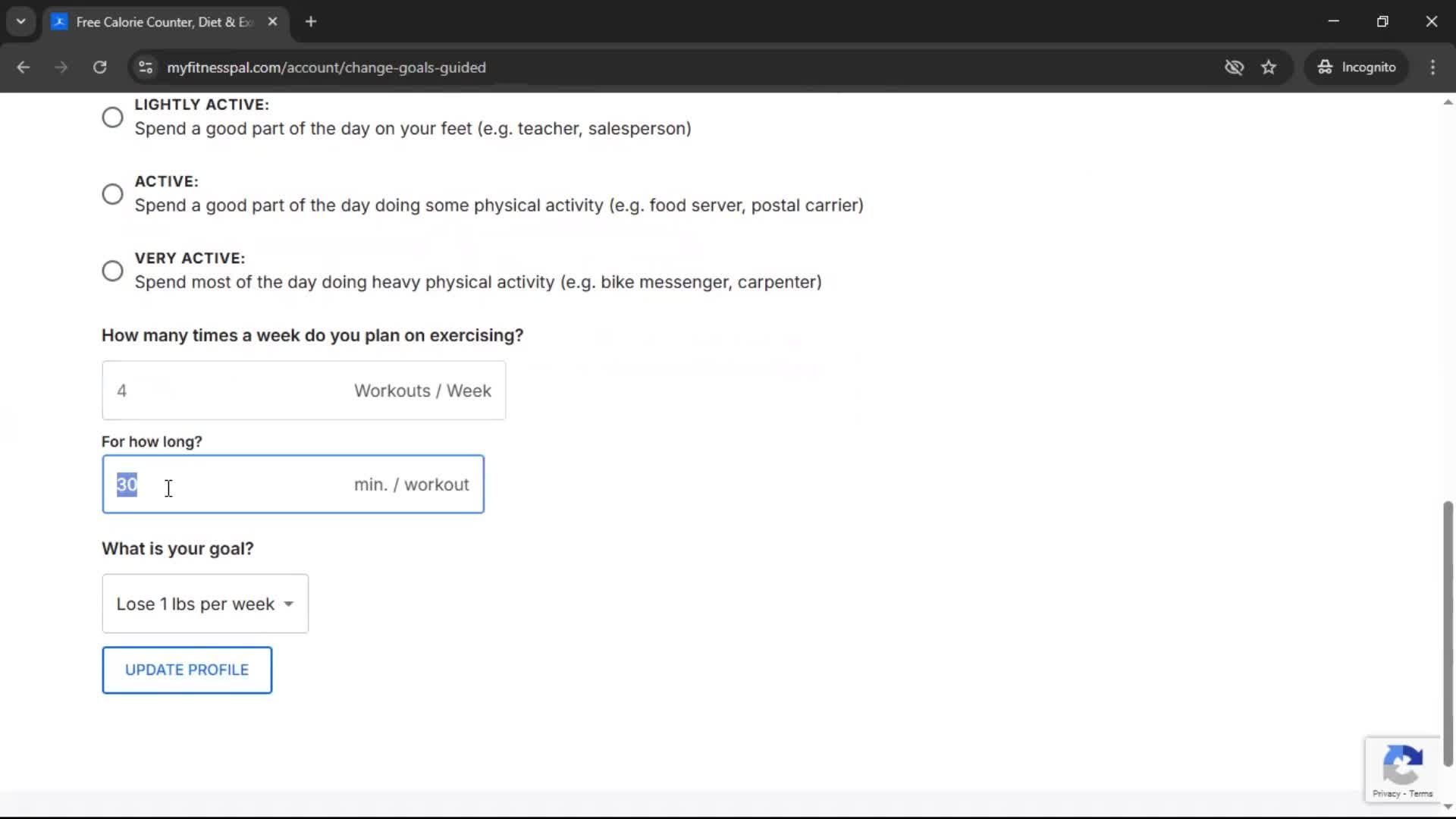
Task: Click the 'Workouts / Week' unit label
Action: [x=422, y=391]
